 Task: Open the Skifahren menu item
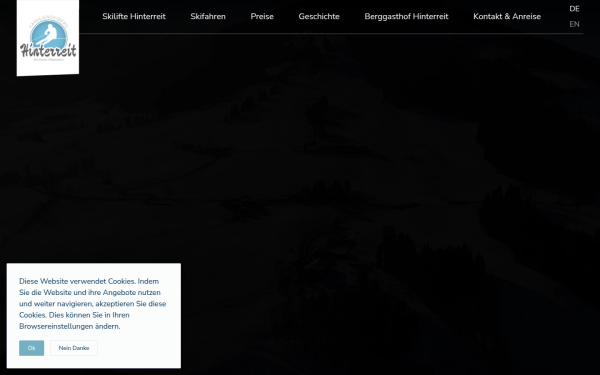[208, 16]
